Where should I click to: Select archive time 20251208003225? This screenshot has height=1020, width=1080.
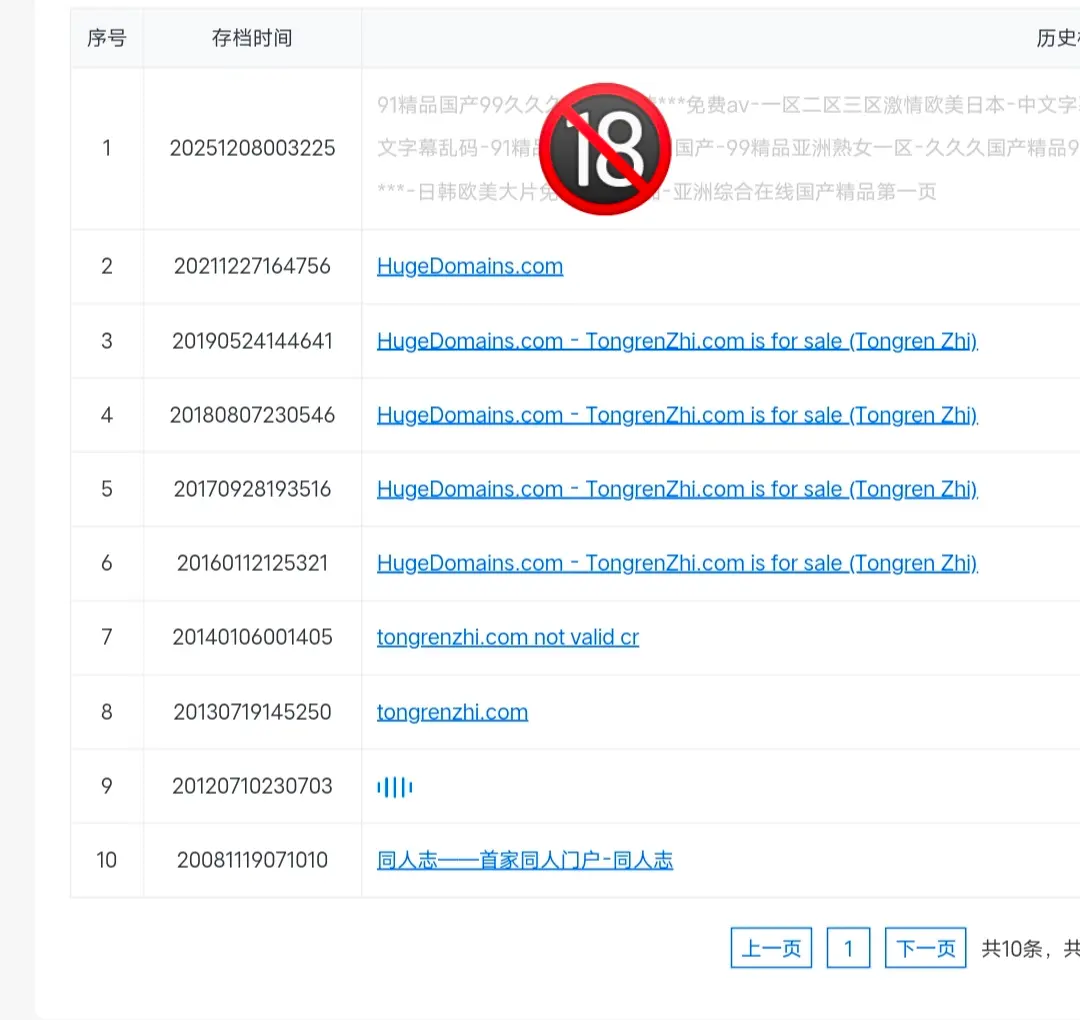click(x=252, y=148)
